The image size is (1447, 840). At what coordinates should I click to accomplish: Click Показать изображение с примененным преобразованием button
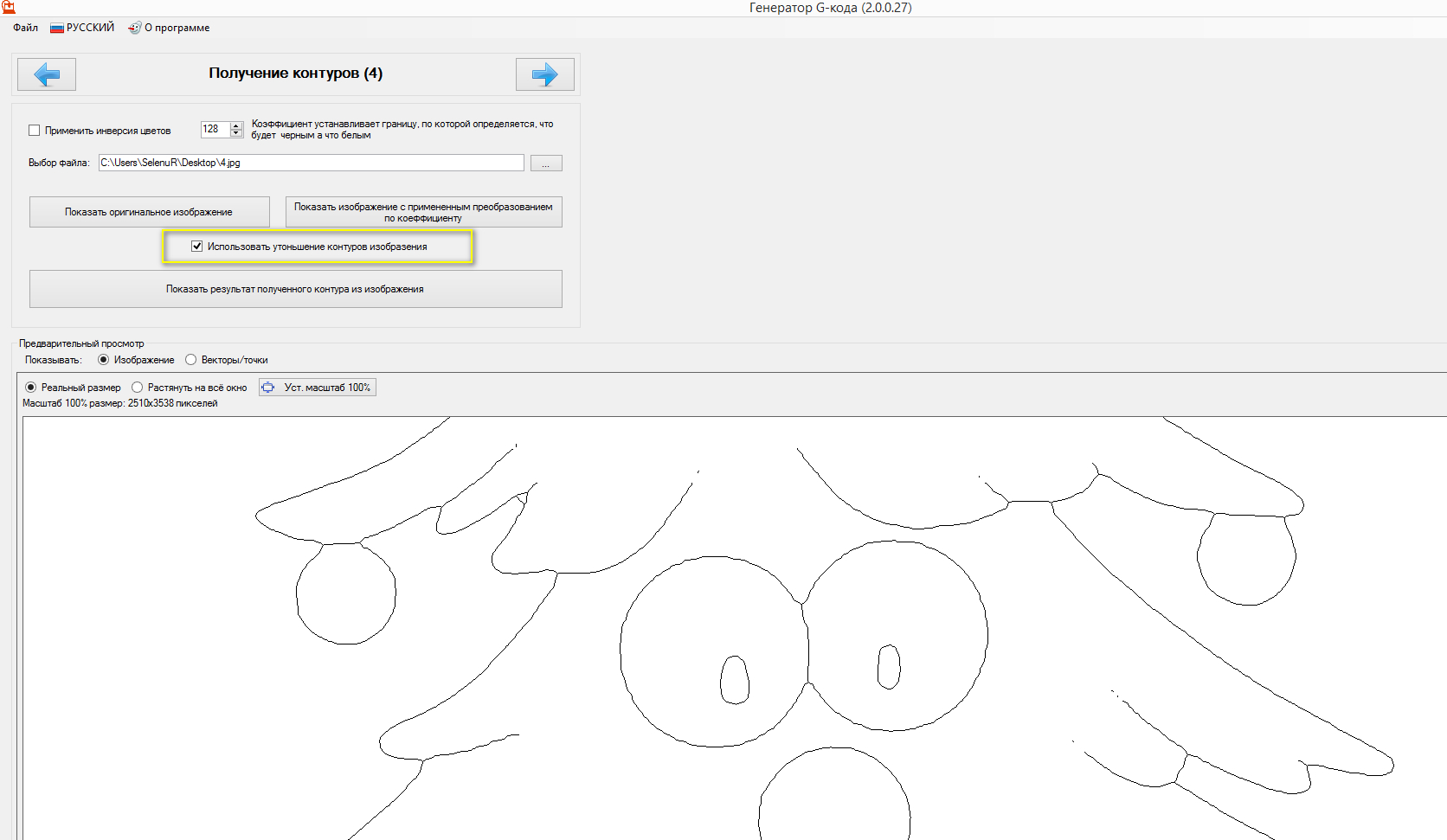click(x=423, y=212)
